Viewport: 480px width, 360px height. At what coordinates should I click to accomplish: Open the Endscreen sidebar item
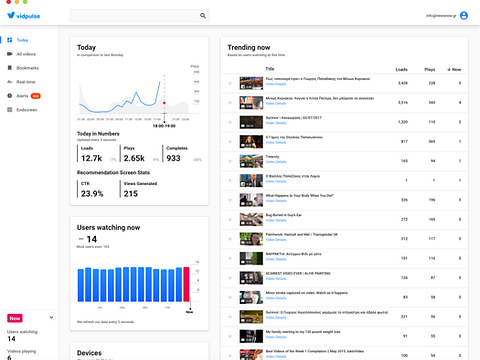pyautogui.click(x=22, y=110)
